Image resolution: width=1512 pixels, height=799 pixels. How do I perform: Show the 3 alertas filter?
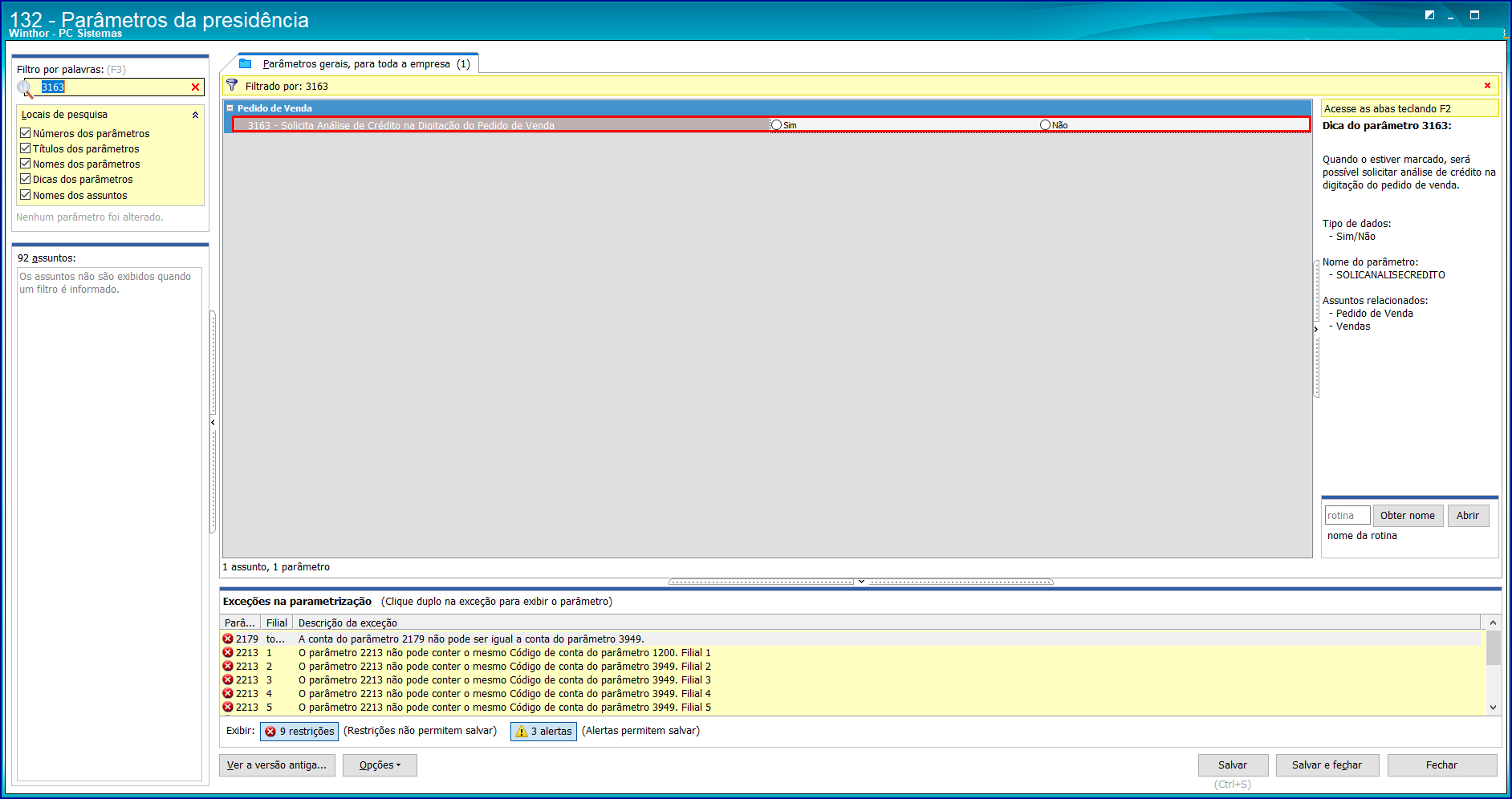tap(543, 732)
